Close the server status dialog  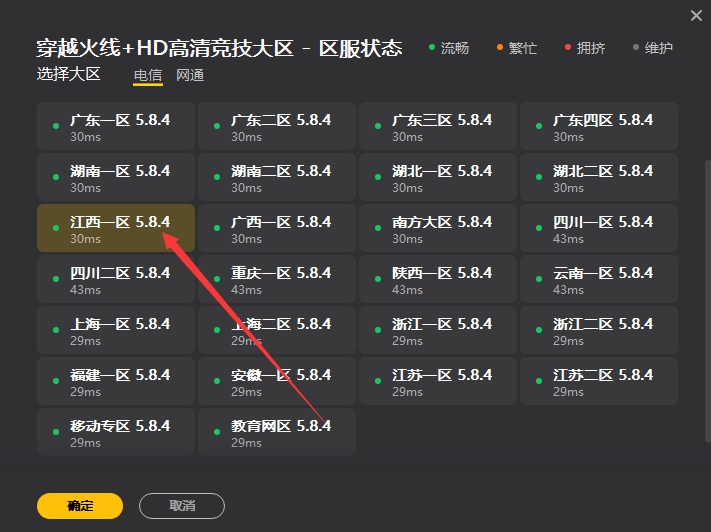(x=696, y=16)
